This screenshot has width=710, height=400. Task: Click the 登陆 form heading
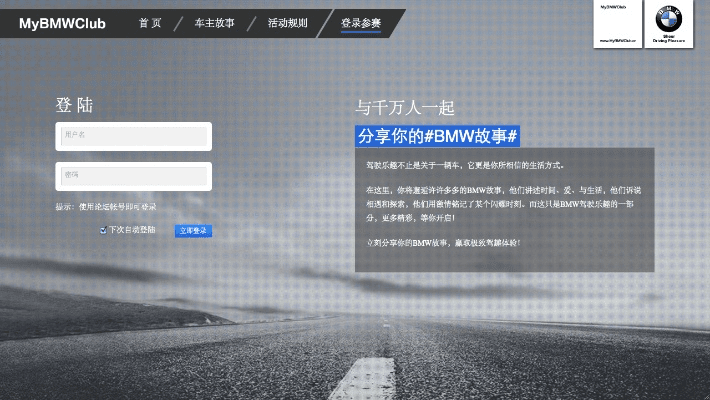(x=74, y=105)
